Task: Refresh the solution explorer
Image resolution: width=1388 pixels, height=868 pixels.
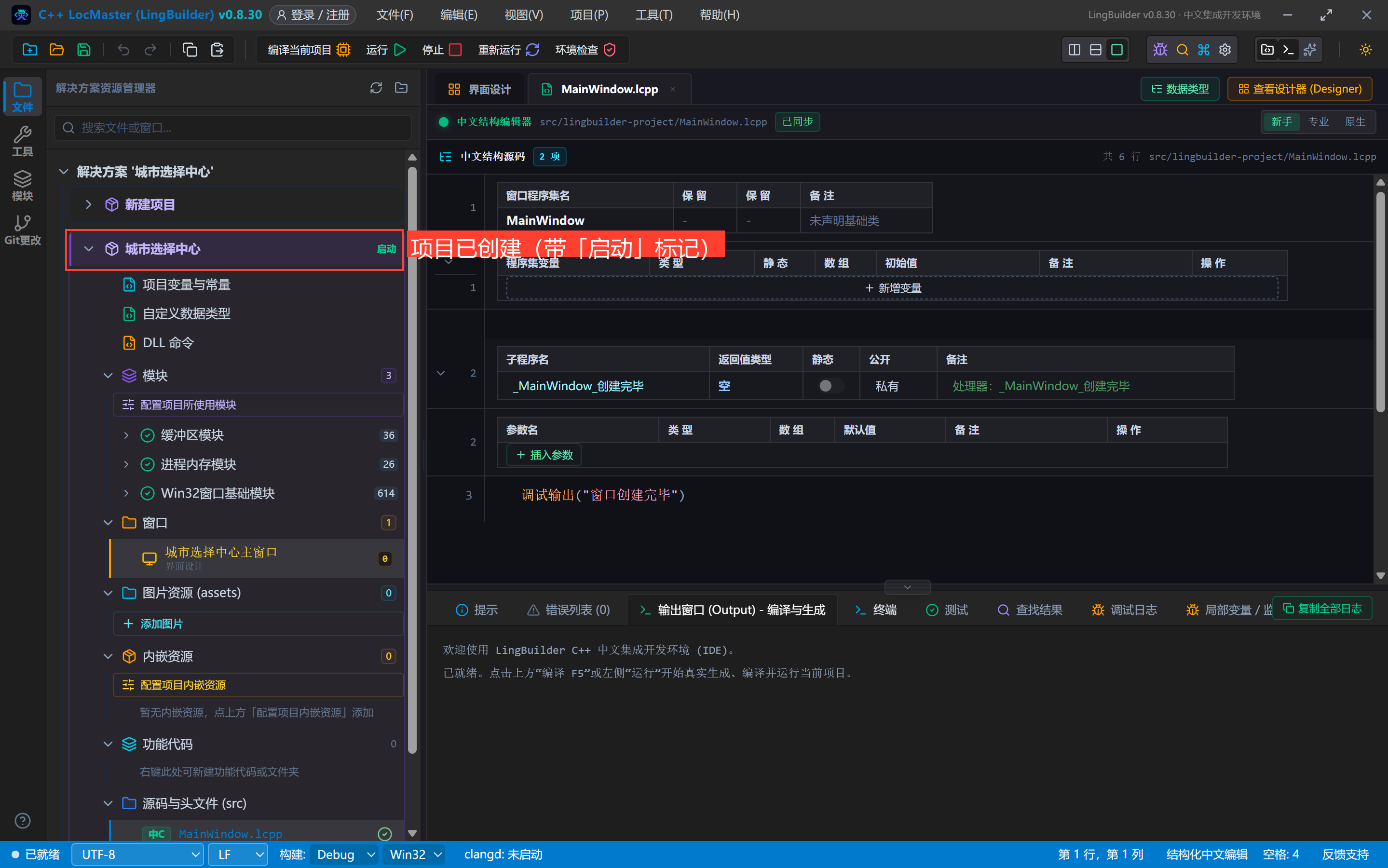Action: [376, 88]
